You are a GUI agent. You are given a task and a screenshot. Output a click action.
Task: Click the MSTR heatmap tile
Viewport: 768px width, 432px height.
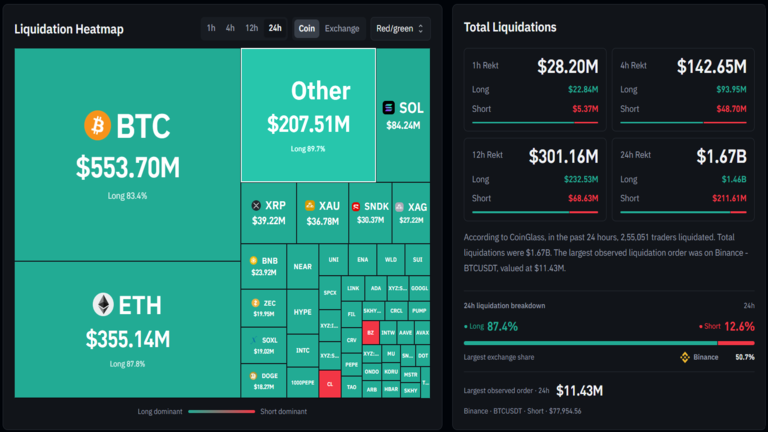click(410, 374)
